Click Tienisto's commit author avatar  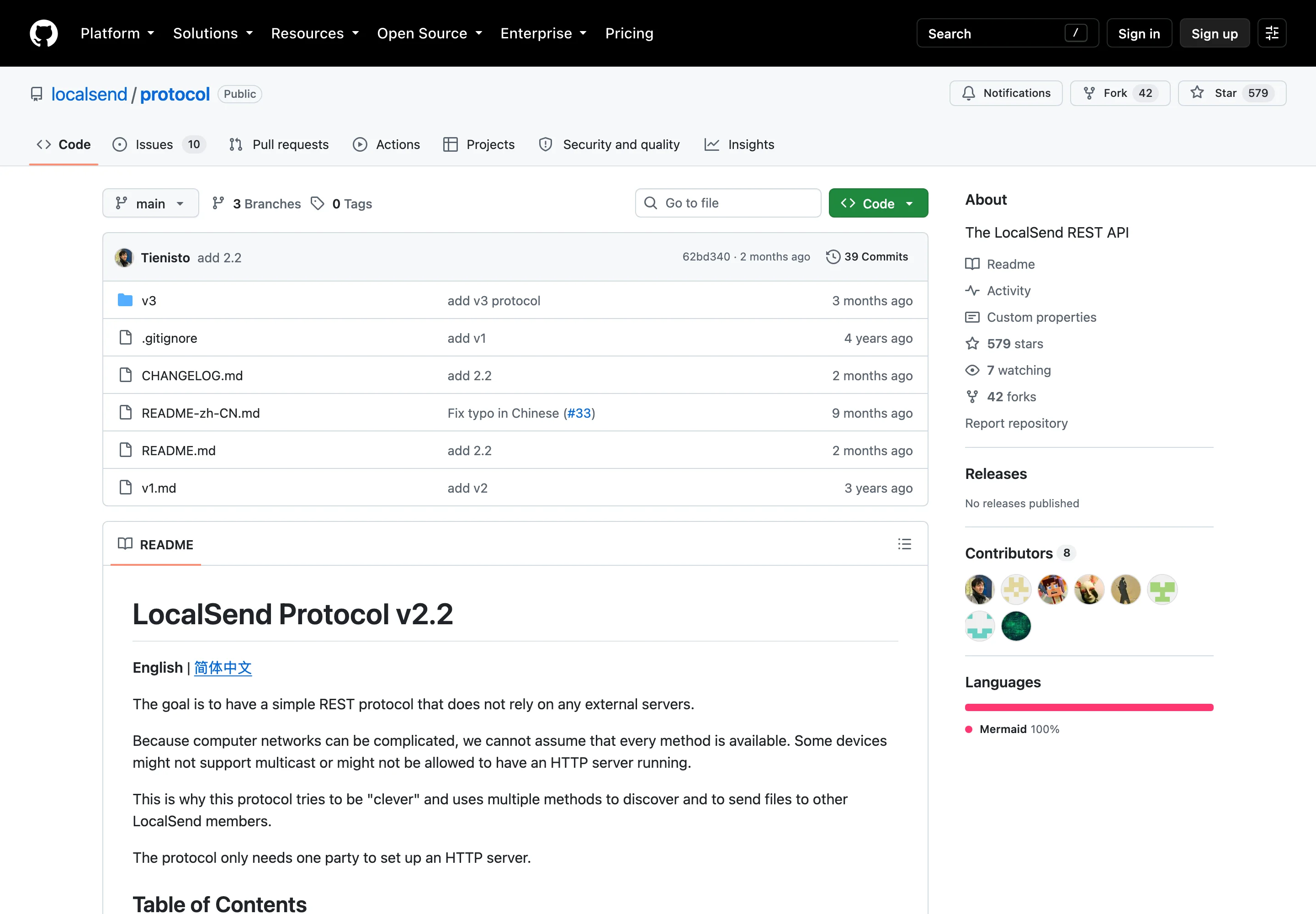pyautogui.click(x=124, y=257)
